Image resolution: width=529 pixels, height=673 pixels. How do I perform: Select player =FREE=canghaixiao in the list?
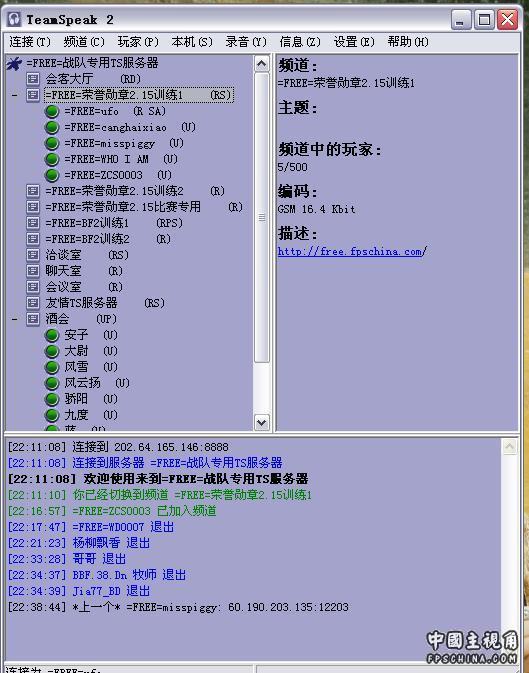click(x=116, y=127)
